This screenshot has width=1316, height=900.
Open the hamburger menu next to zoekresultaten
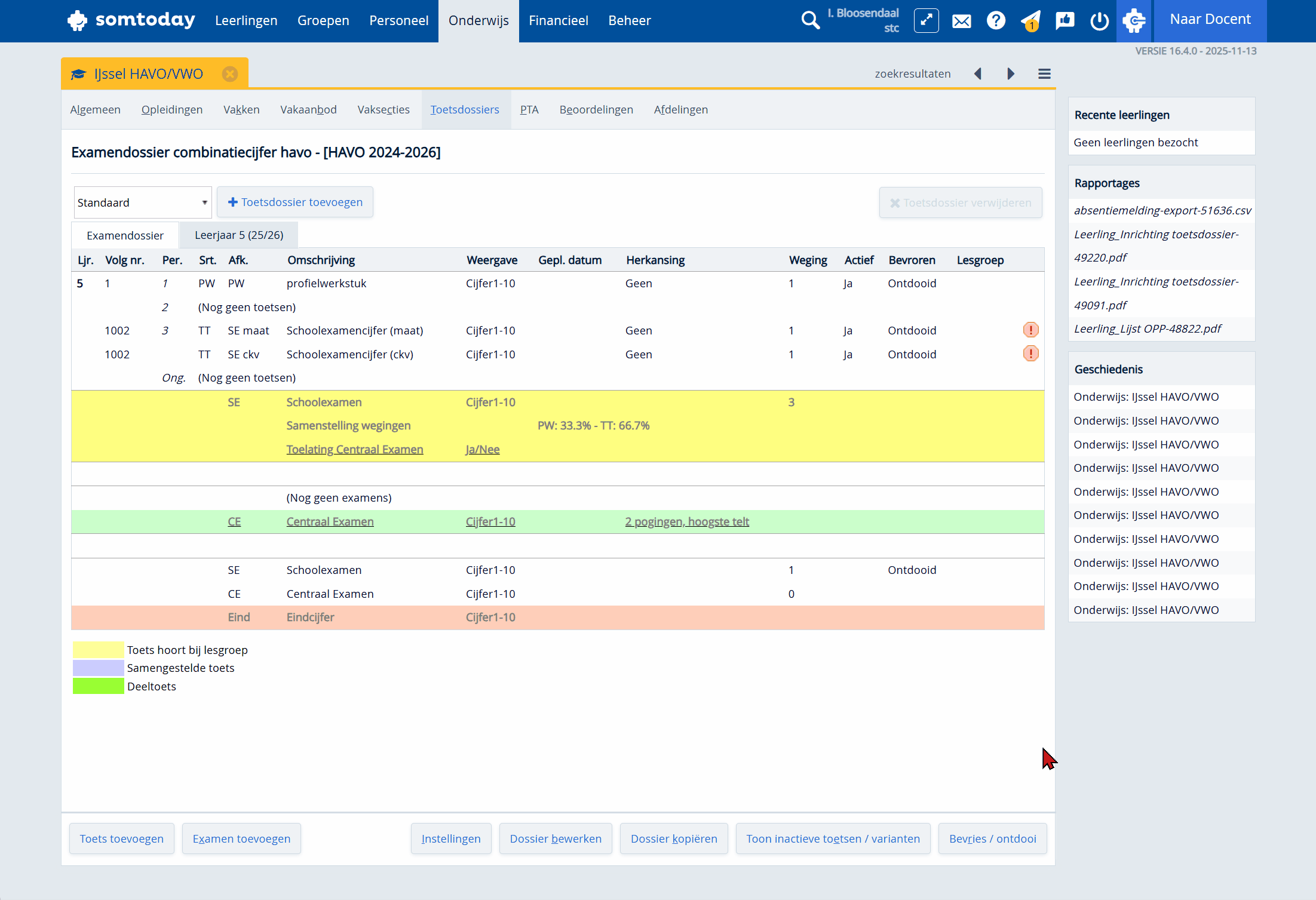1044,73
